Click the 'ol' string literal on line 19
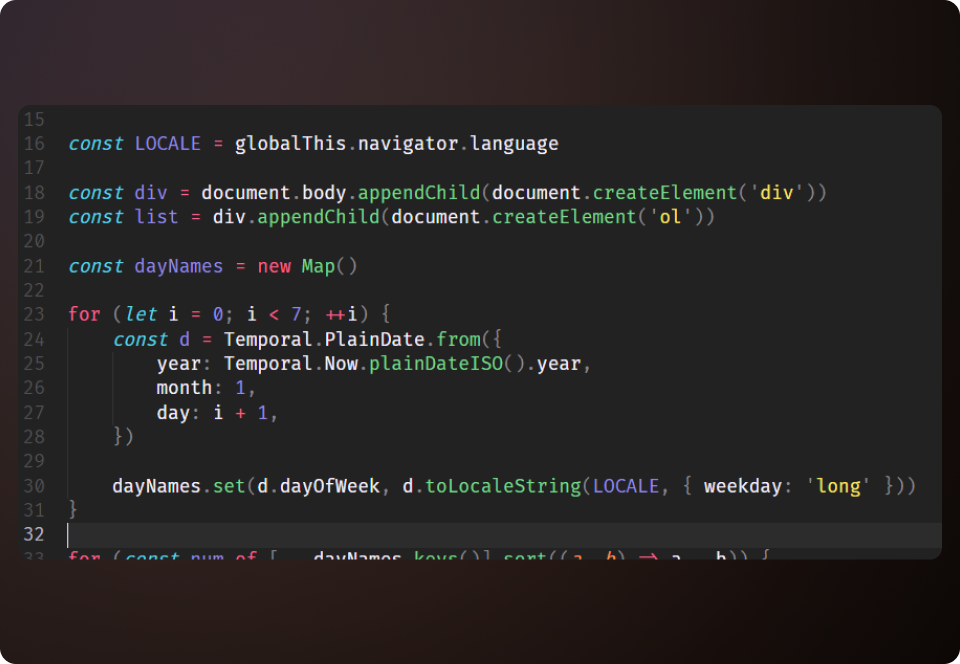Image resolution: width=960 pixels, height=664 pixels. coord(670,217)
